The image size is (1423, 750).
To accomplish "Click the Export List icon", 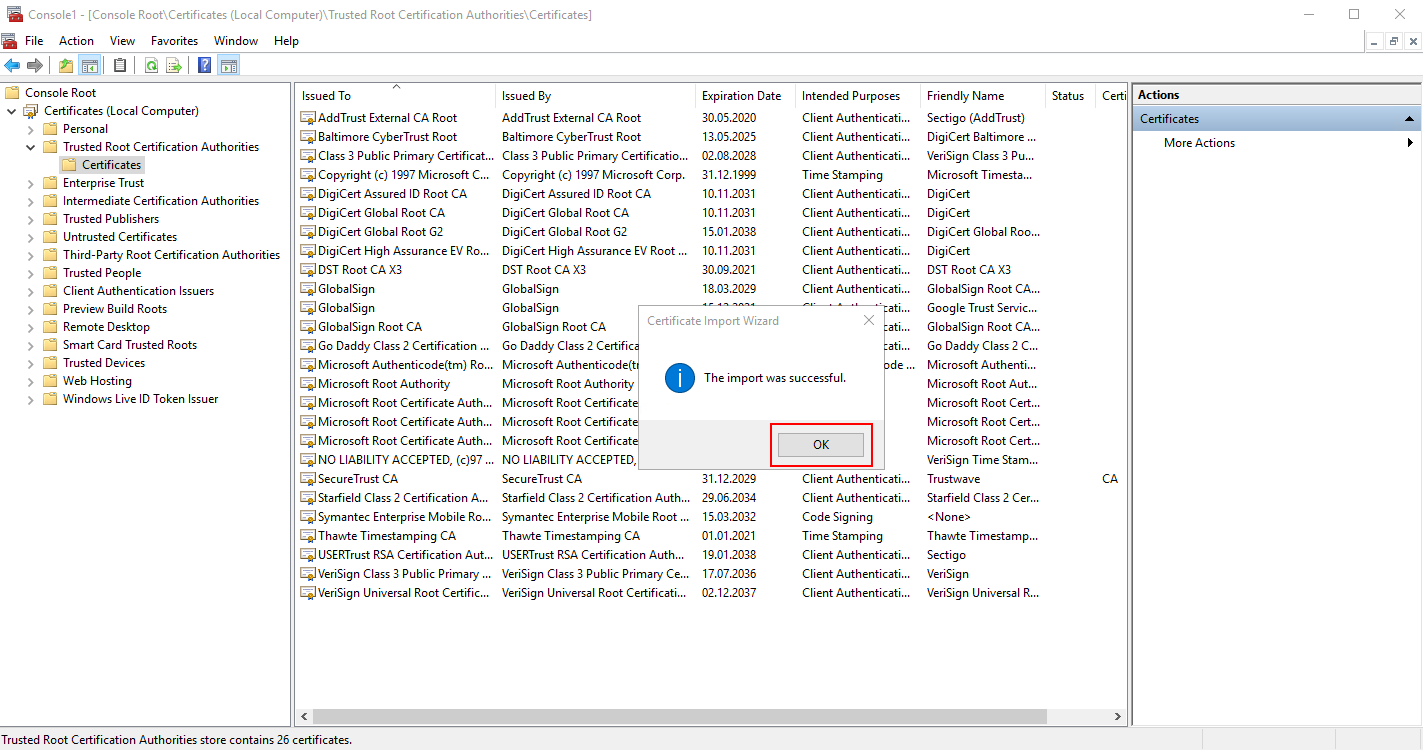I will pyautogui.click(x=174, y=65).
